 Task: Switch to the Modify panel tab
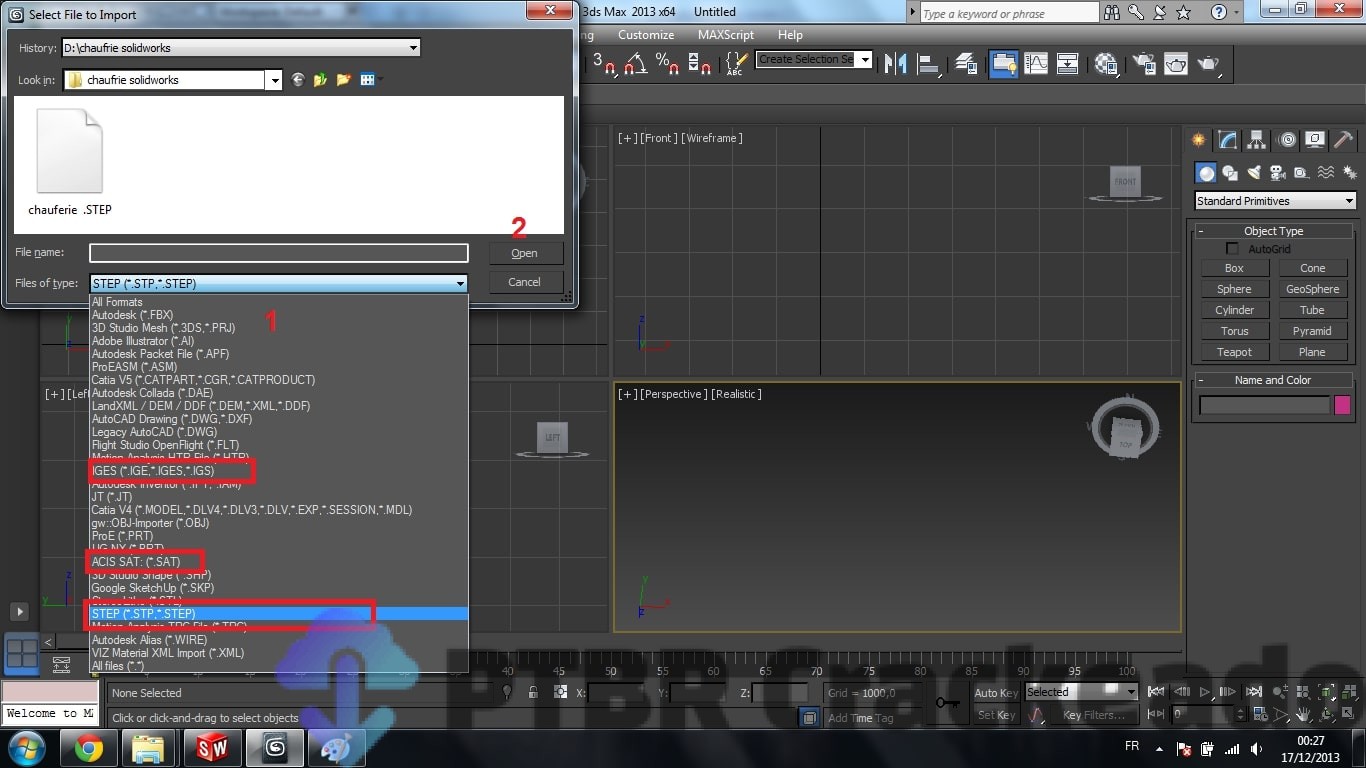coord(1228,140)
